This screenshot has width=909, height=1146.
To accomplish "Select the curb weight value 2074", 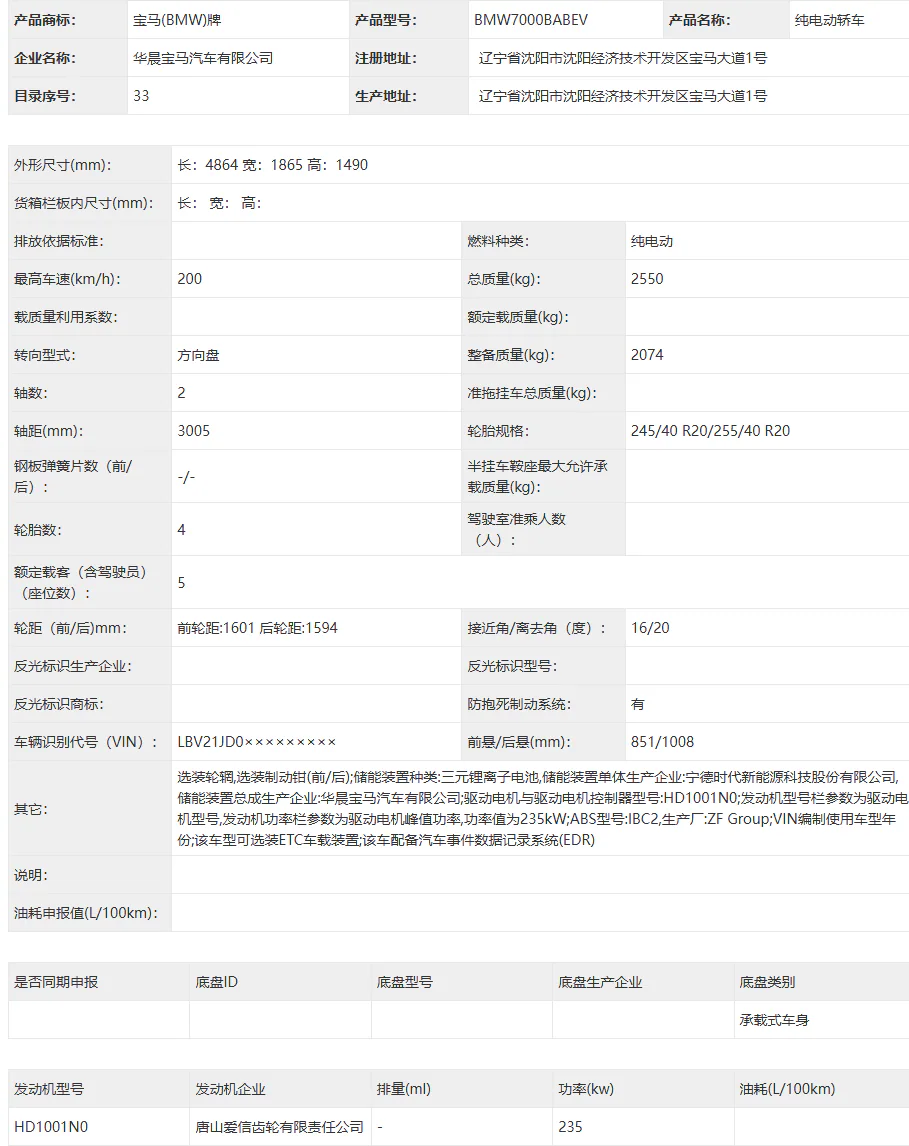I will [x=647, y=354].
